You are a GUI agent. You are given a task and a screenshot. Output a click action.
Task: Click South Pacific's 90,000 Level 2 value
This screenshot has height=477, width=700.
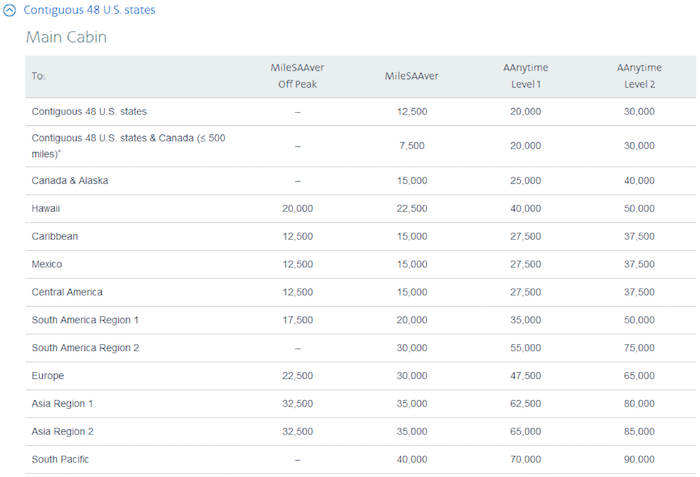coord(639,460)
